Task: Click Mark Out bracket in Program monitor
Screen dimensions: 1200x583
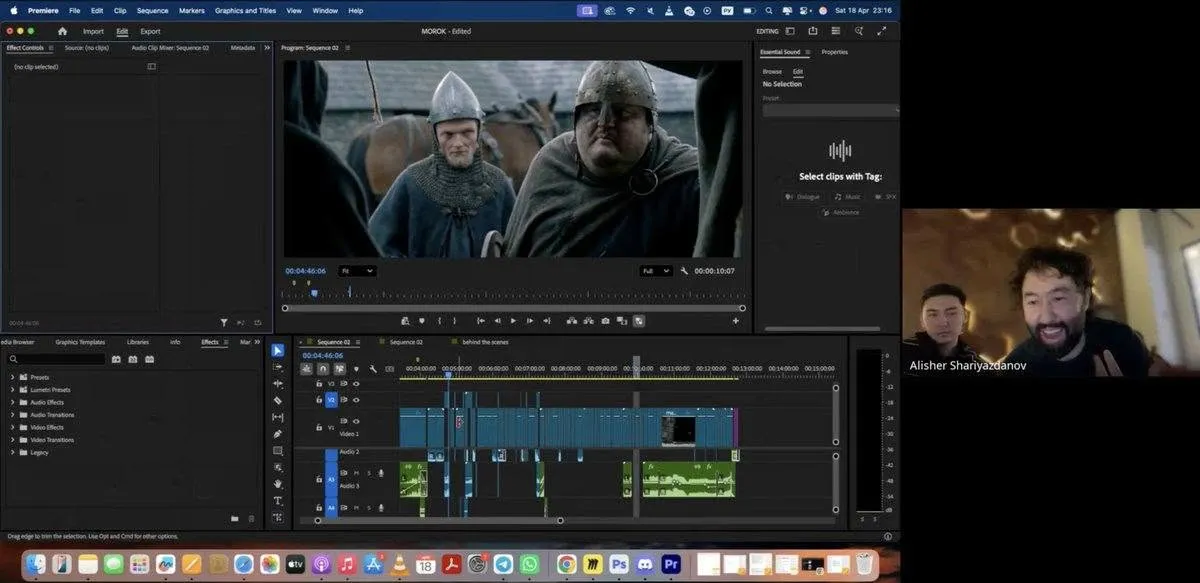Action: coord(454,321)
